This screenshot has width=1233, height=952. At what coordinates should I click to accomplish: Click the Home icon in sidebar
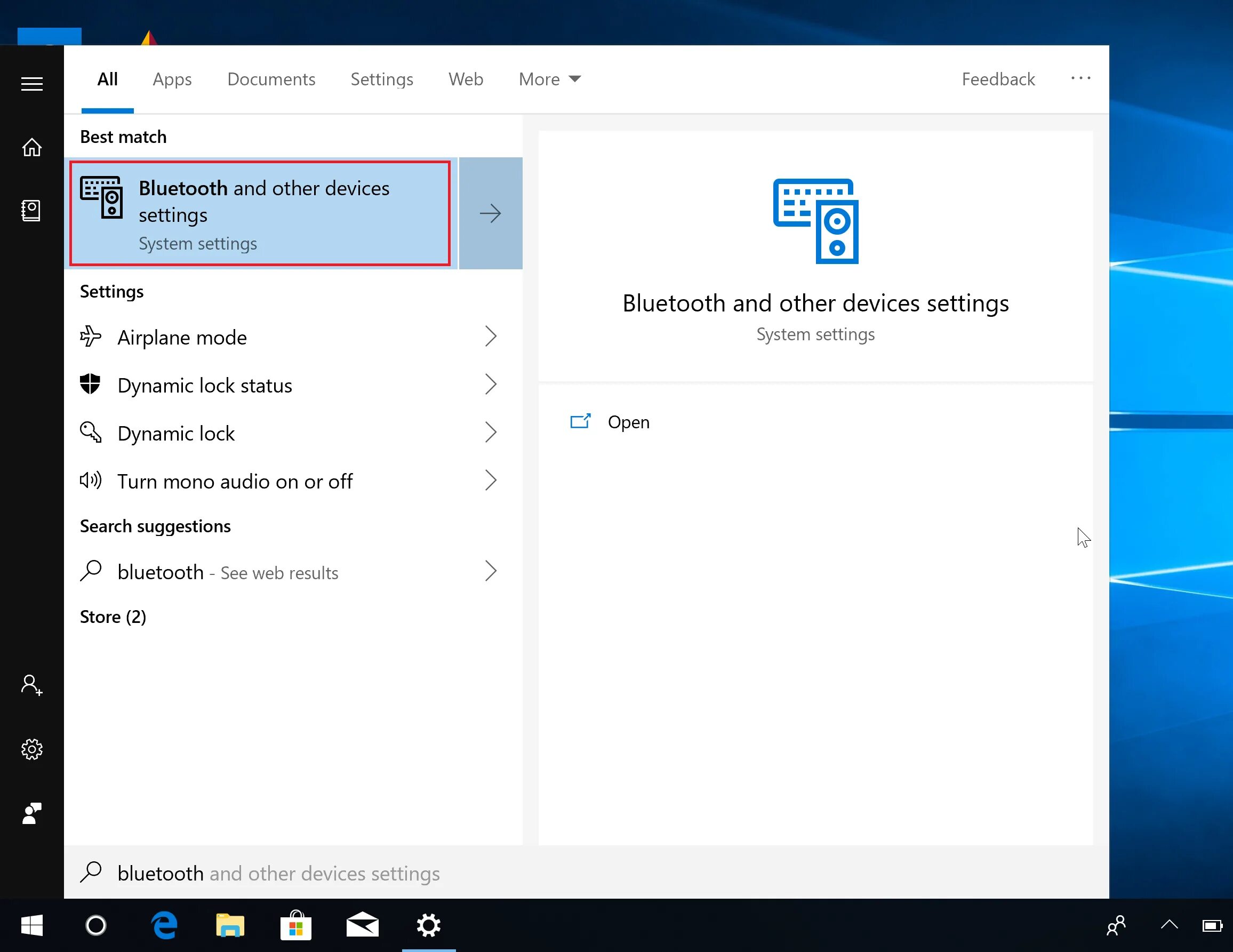[x=31, y=147]
